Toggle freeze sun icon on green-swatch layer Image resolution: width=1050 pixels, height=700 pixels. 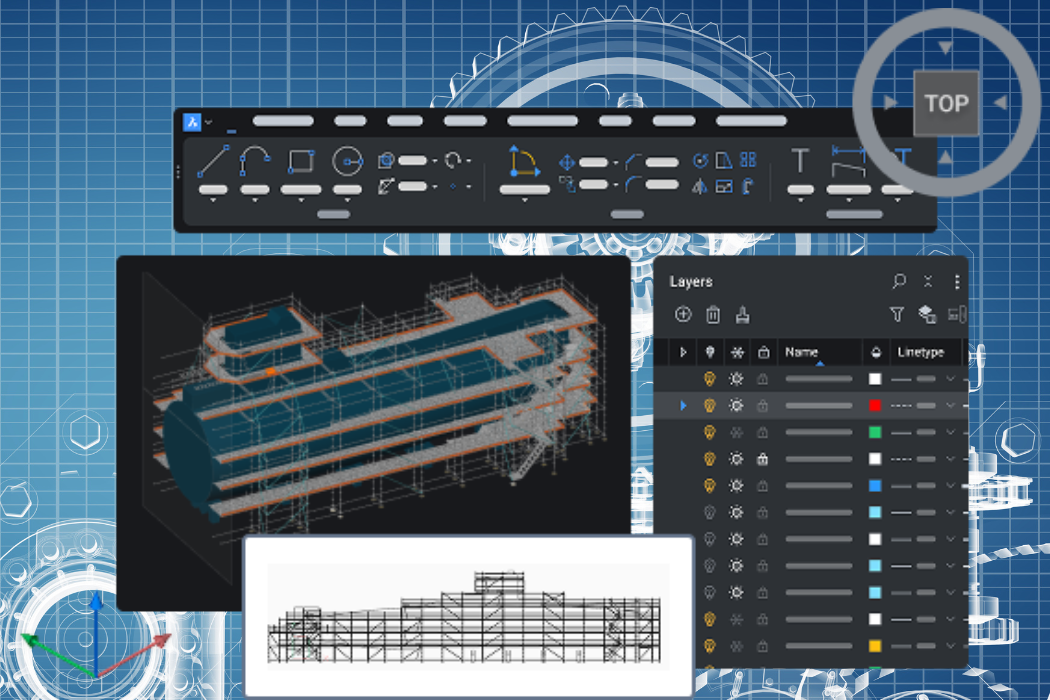[x=736, y=432]
